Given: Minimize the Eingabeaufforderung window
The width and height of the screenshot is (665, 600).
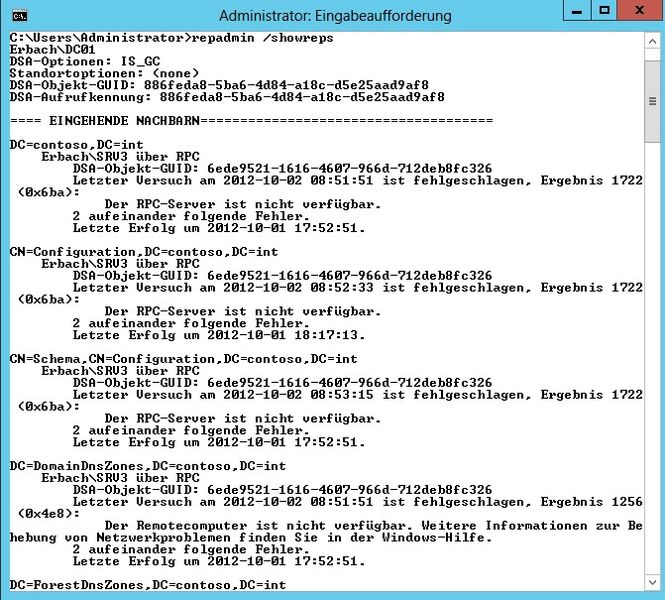Looking at the screenshot, I should coord(577,11).
